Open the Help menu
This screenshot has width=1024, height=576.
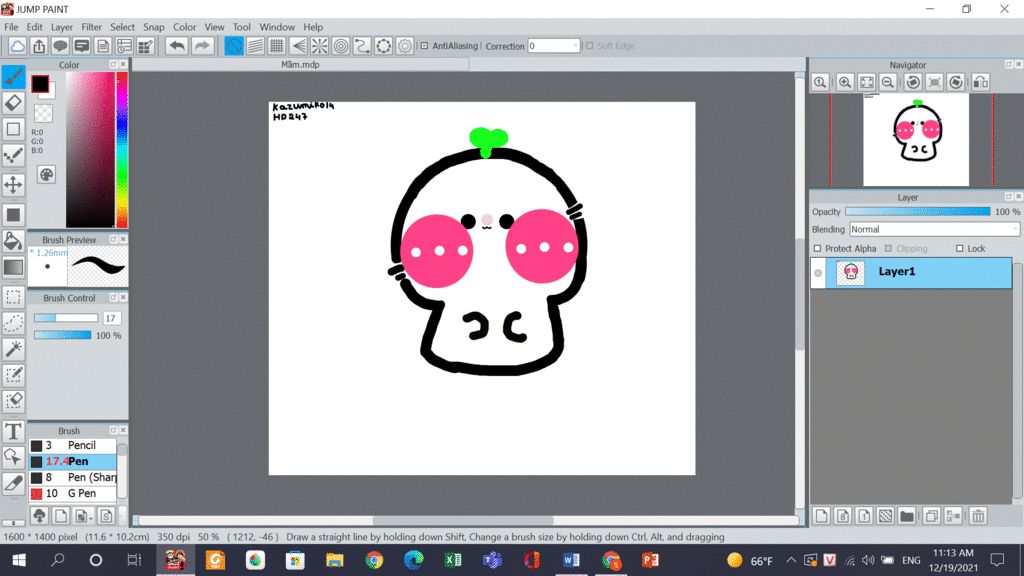click(x=313, y=27)
